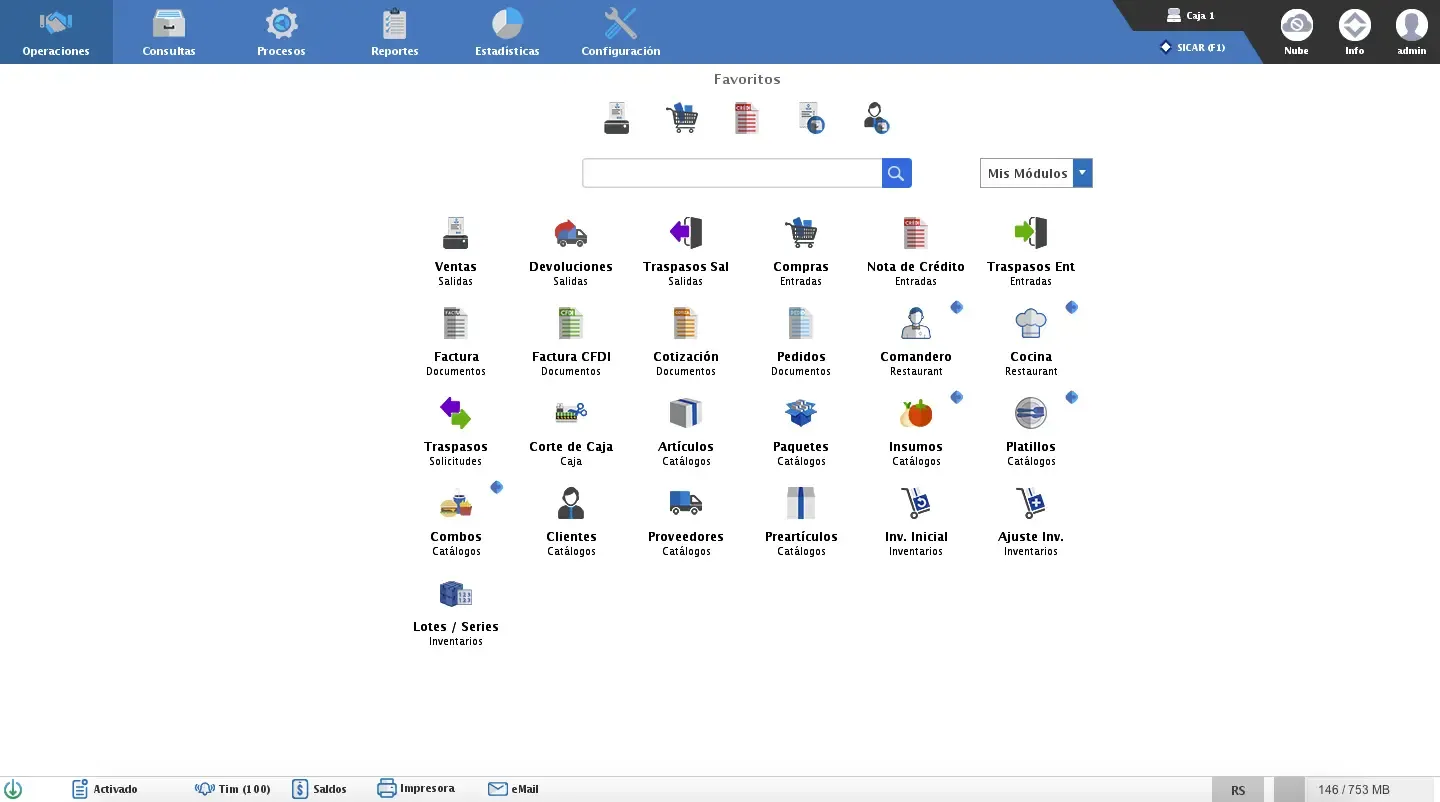This screenshot has height=802, width=1440.
Task: Open the SICAR (F1) dropdown
Action: pos(1194,47)
